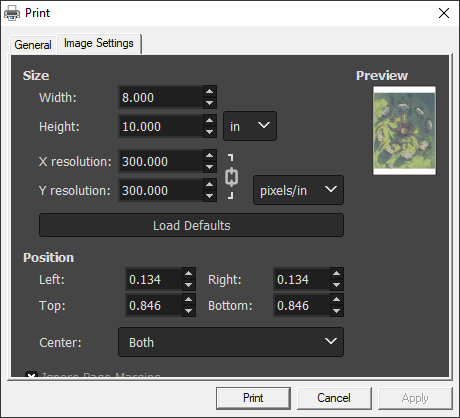
Task: Increase Y resolution using up arrow
Action: pyautogui.click(x=210, y=184)
